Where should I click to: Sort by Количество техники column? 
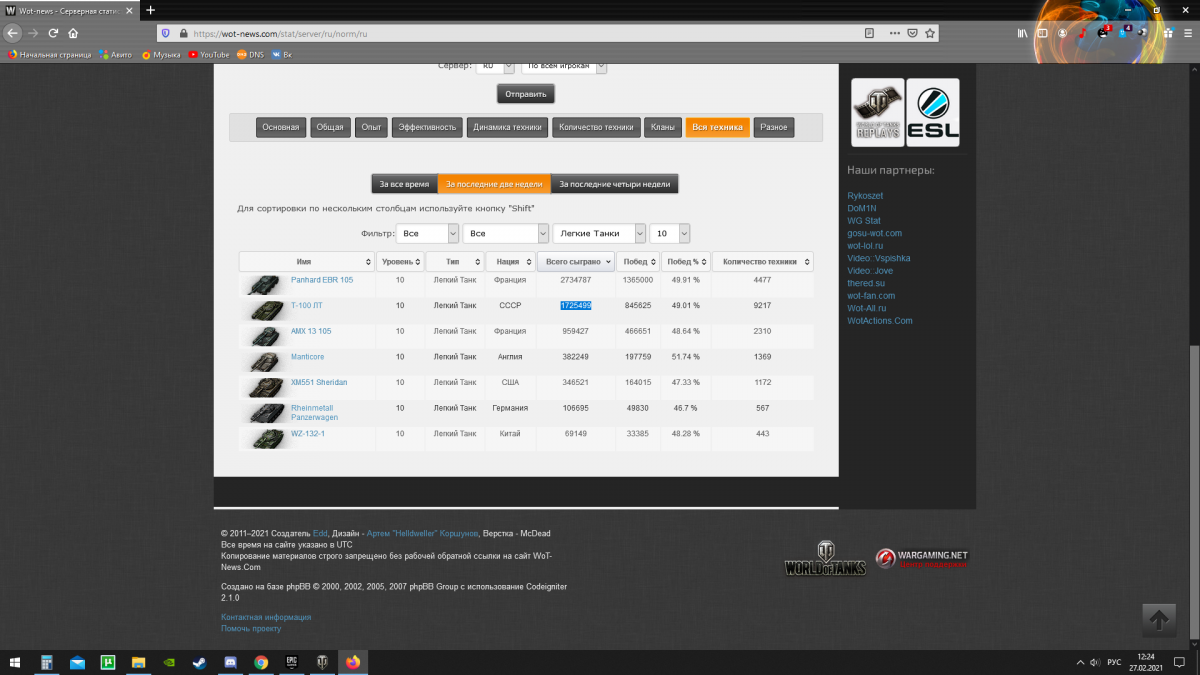763,261
